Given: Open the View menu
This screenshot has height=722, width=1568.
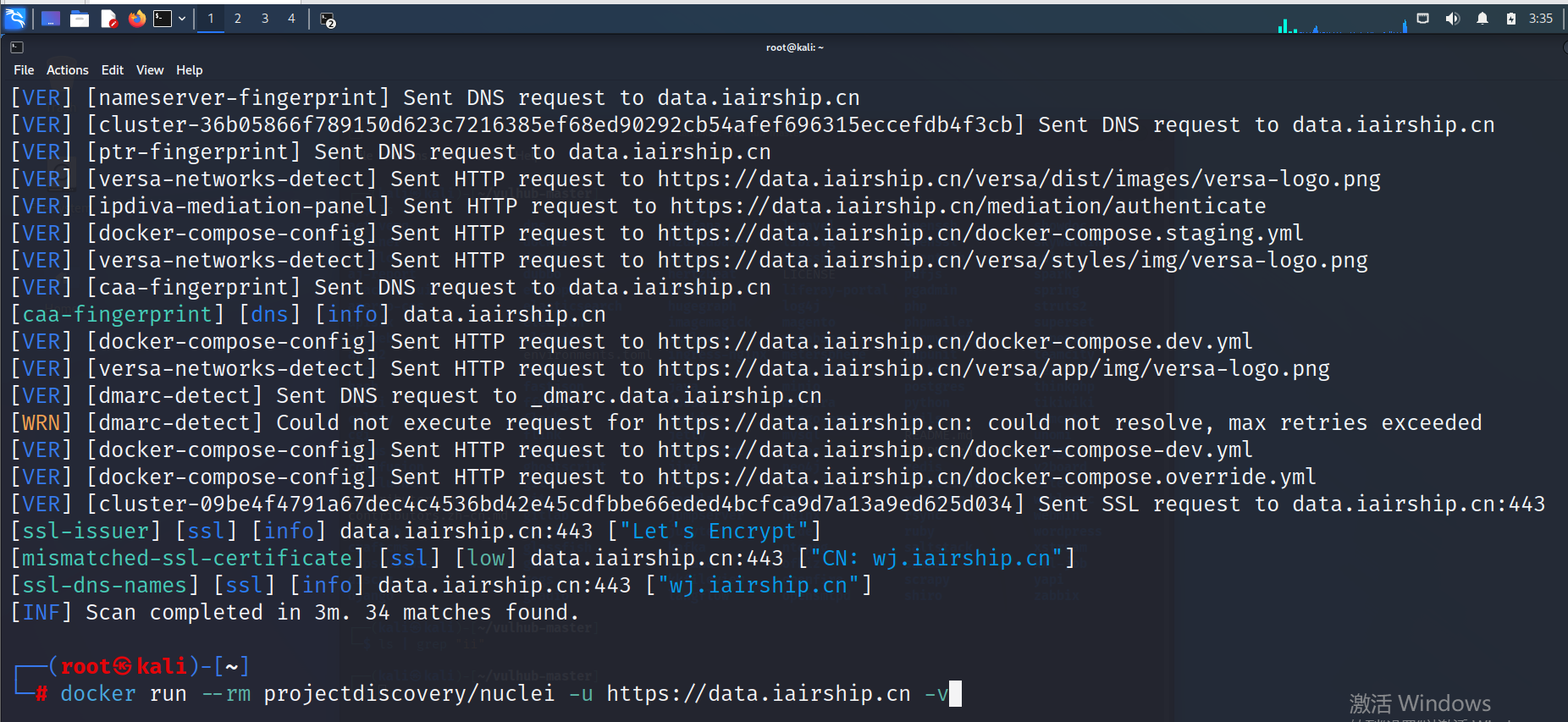Looking at the screenshot, I should [149, 69].
